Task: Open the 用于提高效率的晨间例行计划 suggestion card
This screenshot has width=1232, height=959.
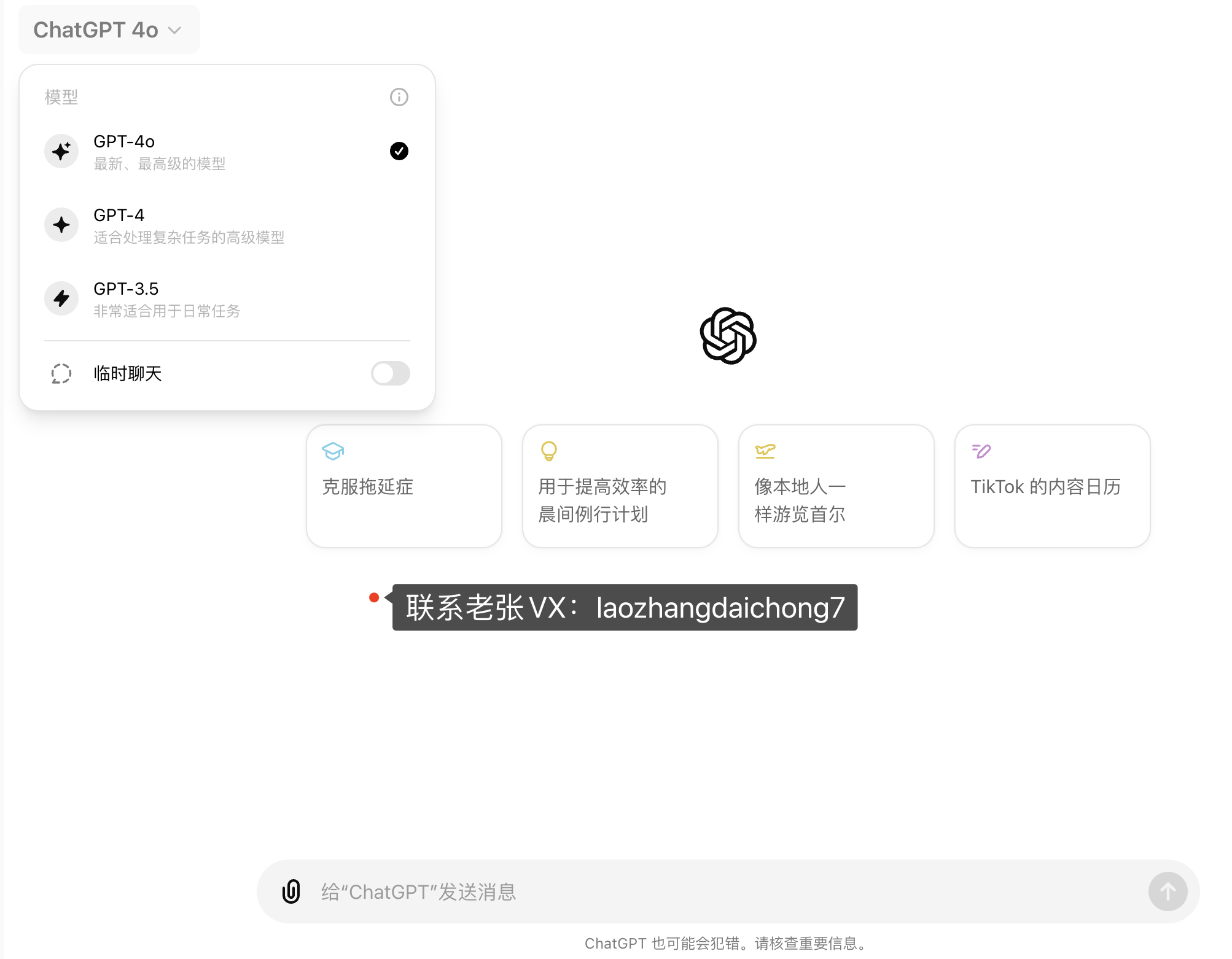Action: (620, 486)
